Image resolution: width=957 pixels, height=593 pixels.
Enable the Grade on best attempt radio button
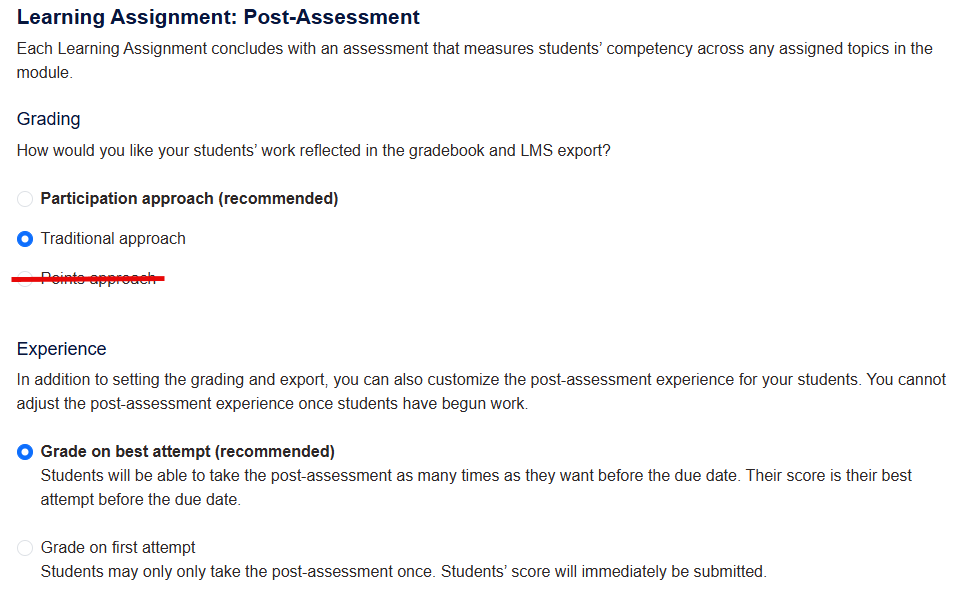click(25, 452)
